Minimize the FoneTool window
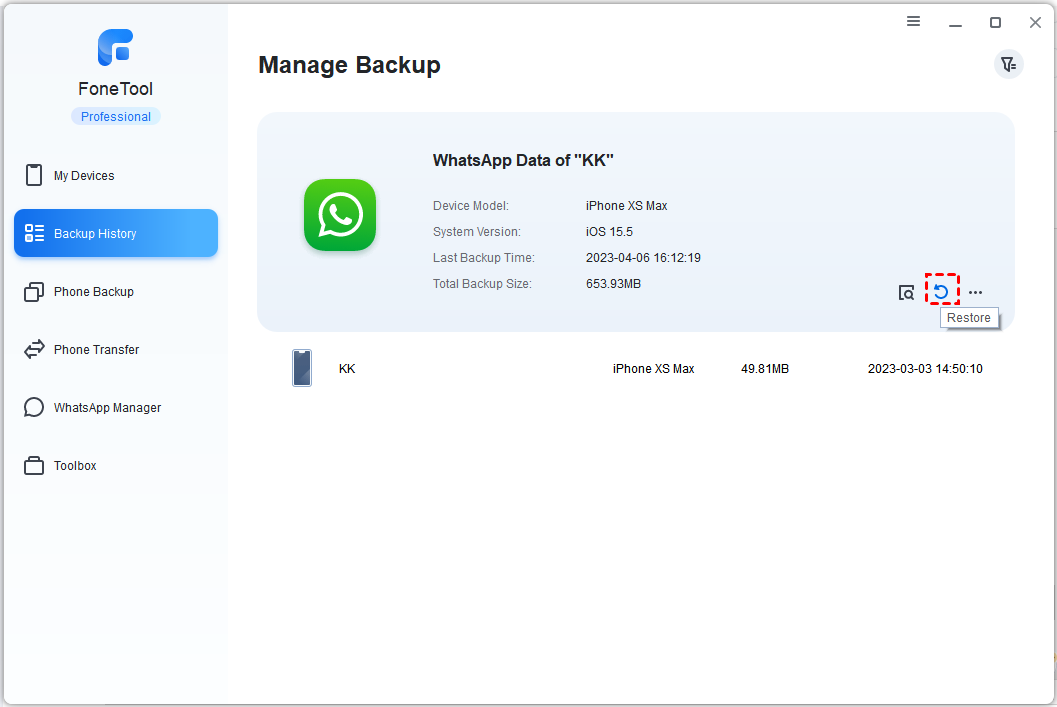Screen dimensions: 1057x707 click(954, 22)
